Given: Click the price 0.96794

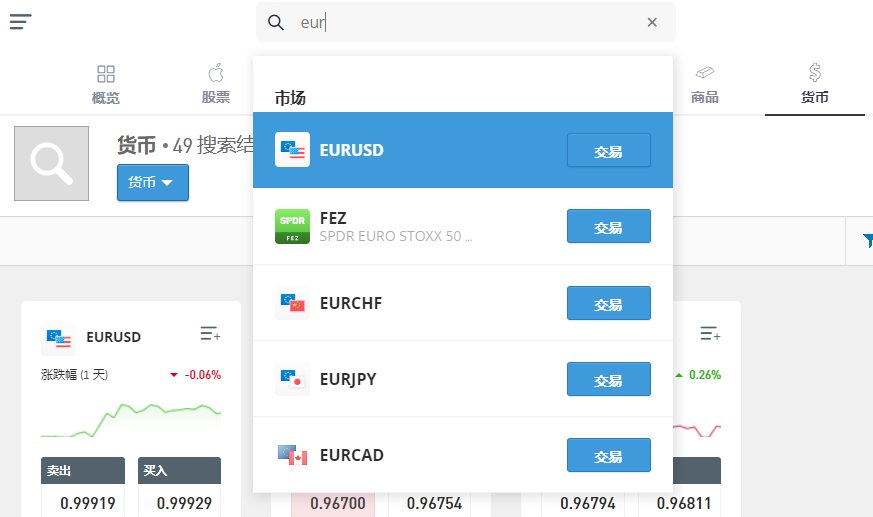Looking at the screenshot, I should (587, 503).
